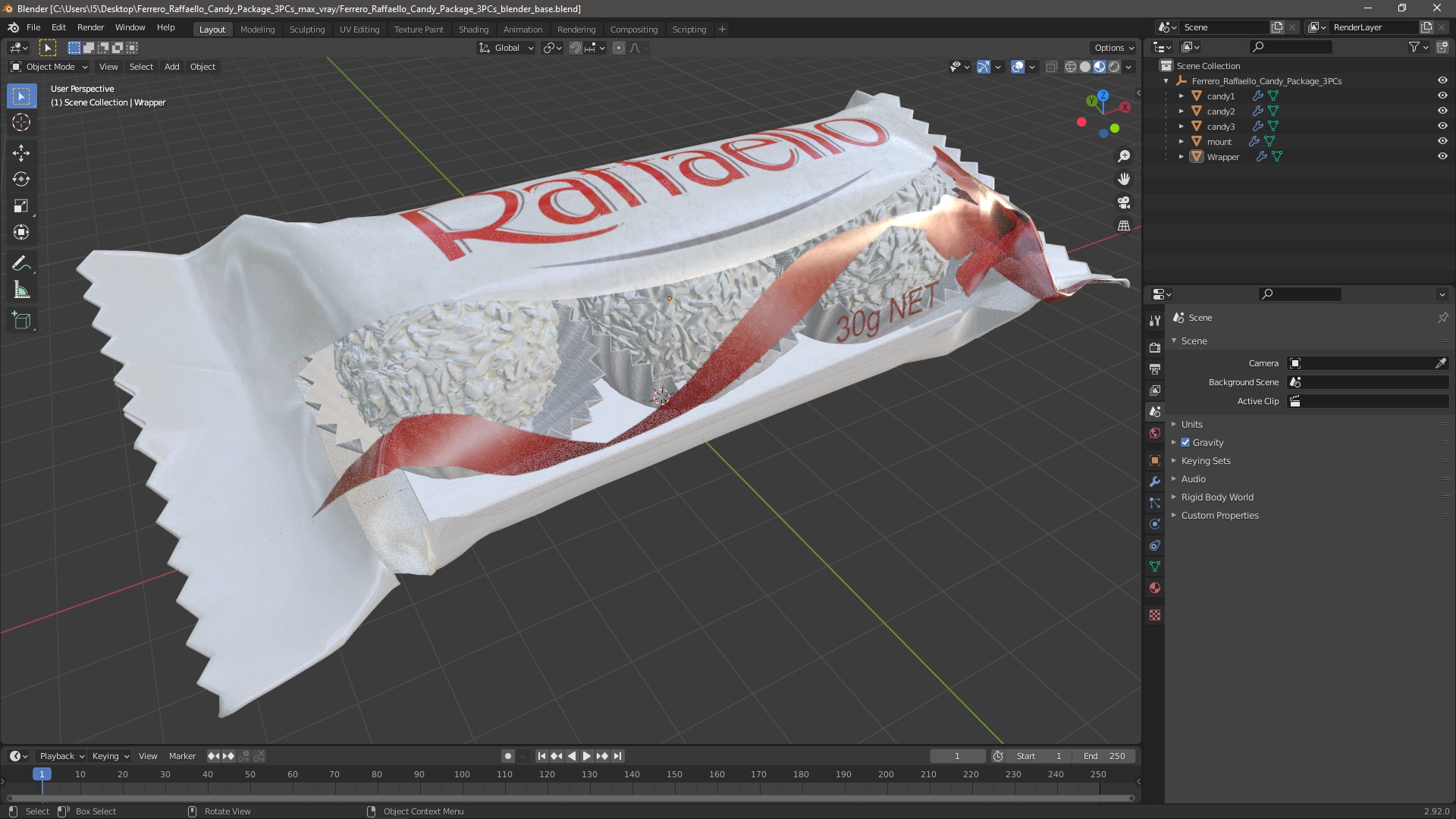Screen dimensions: 1456x819
Task: Open the Render menu
Action: tap(90, 27)
